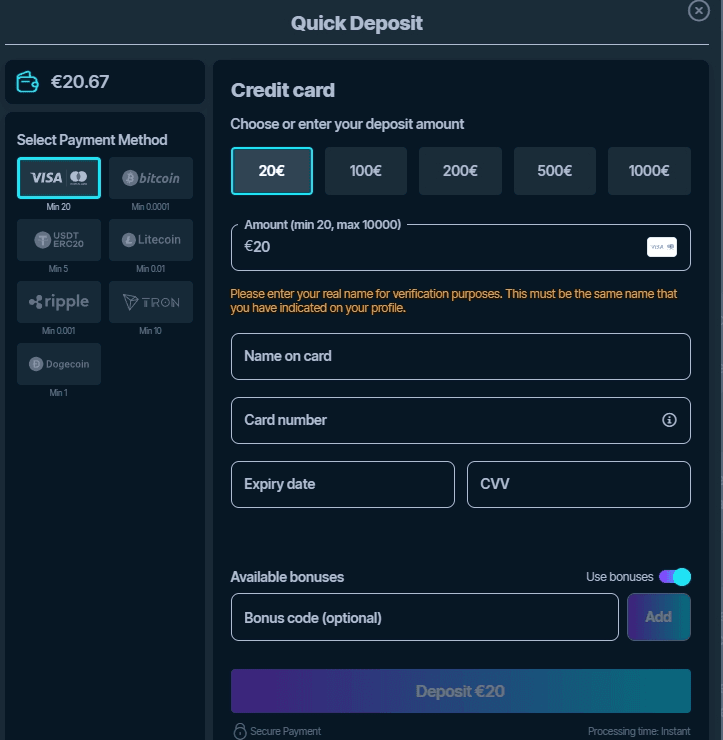Click the Min 1 label under Dogecoin
Image resolution: width=723 pixels, height=740 pixels.
point(59,393)
